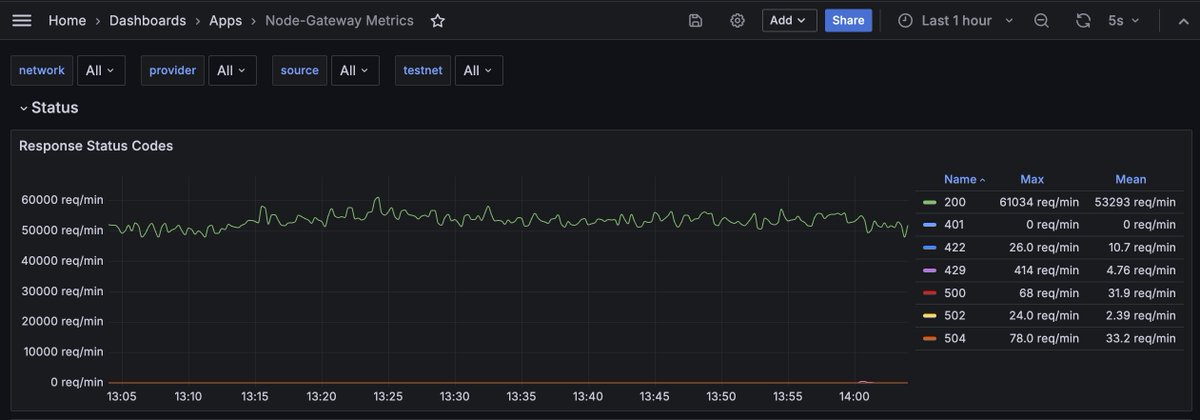Open Dashboards breadcrumb link

click(147, 20)
